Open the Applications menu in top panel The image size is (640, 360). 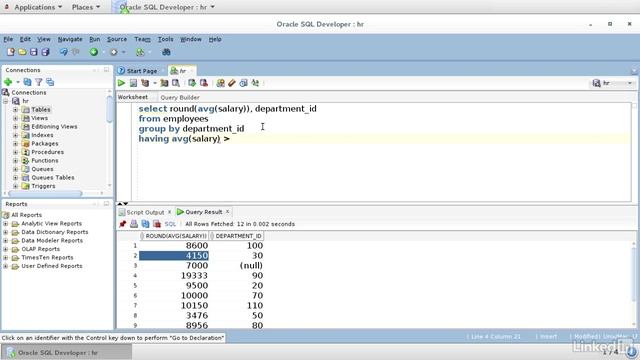[x=38, y=7]
